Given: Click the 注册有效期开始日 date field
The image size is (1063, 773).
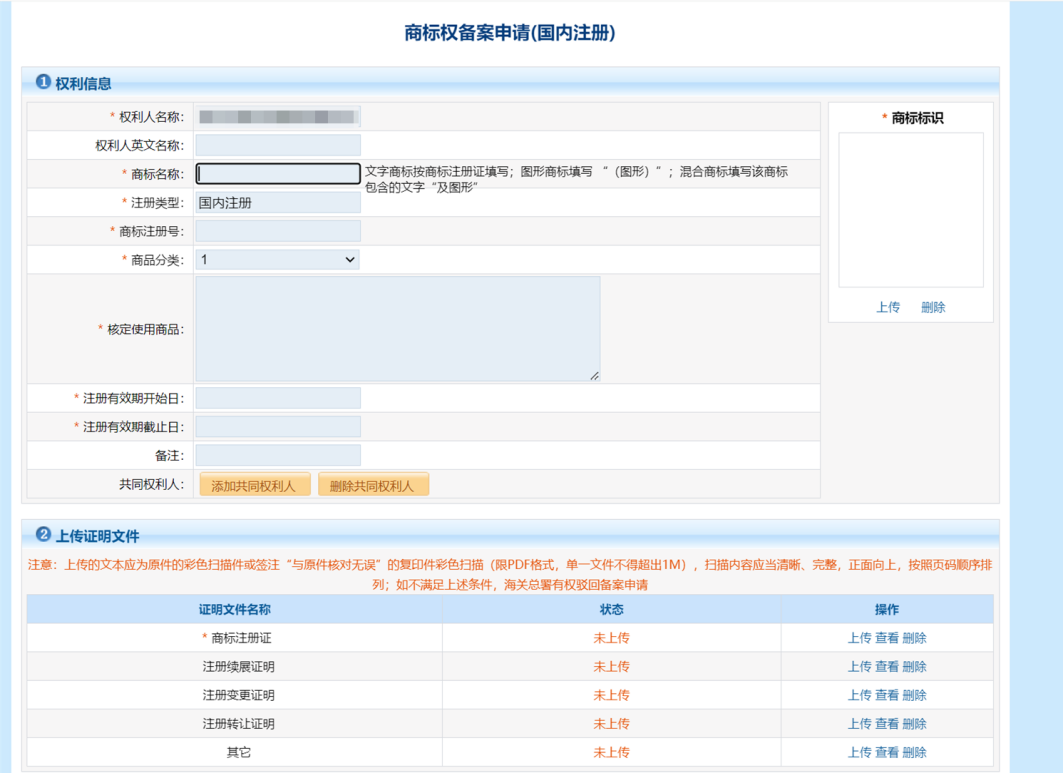Looking at the screenshot, I should click(x=278, y=398).
